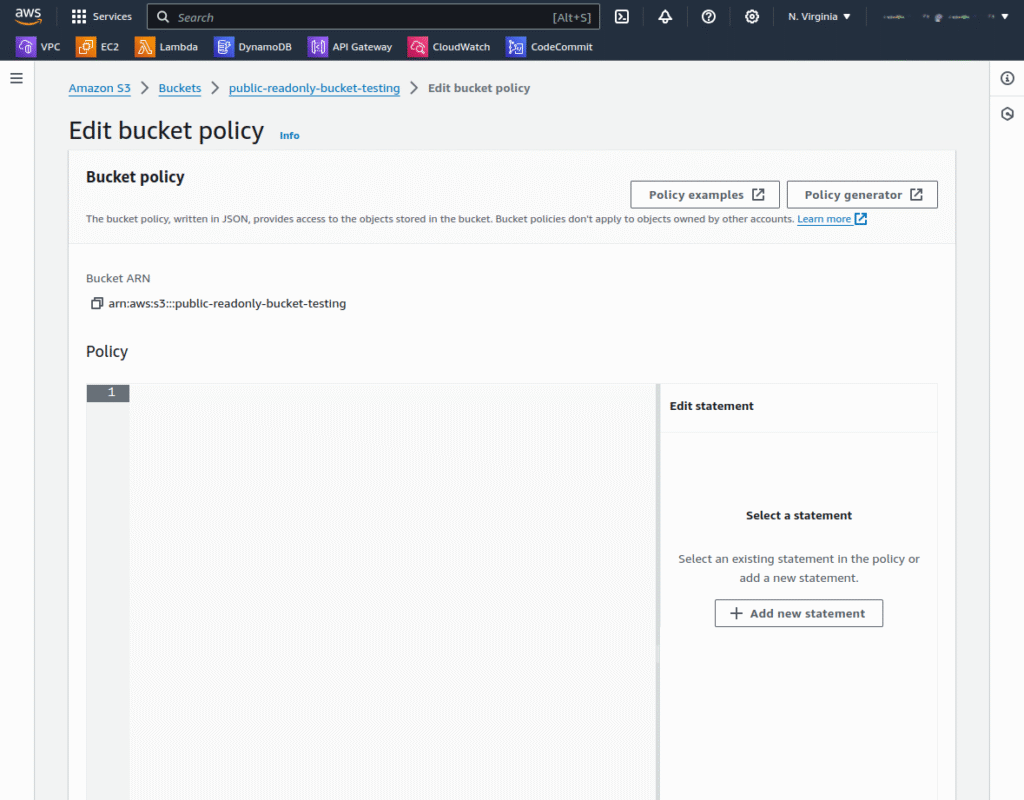This screenshot has height=800, width=1024.
Task: Open DynamoDB service shortcut icon
Action: (224, 47)
